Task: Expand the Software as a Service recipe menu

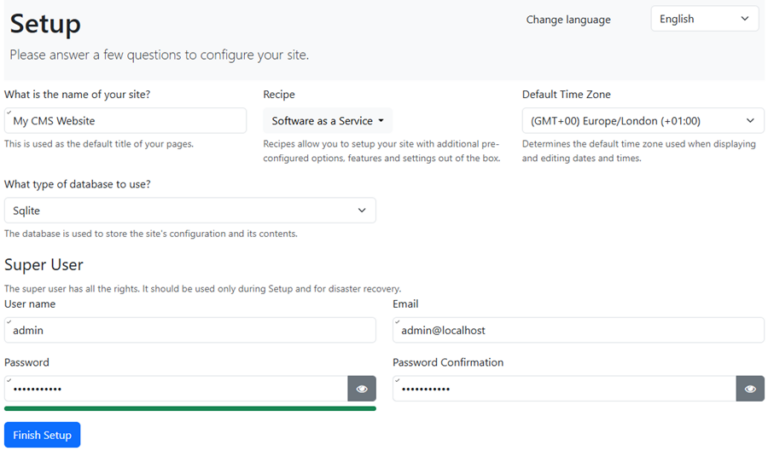Action: pyautogui.click(x=328, y=121)
